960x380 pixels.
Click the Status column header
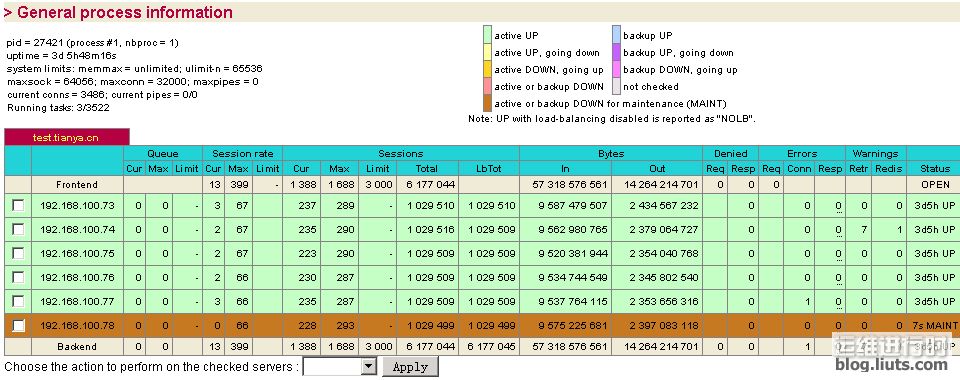click(935, 168)
